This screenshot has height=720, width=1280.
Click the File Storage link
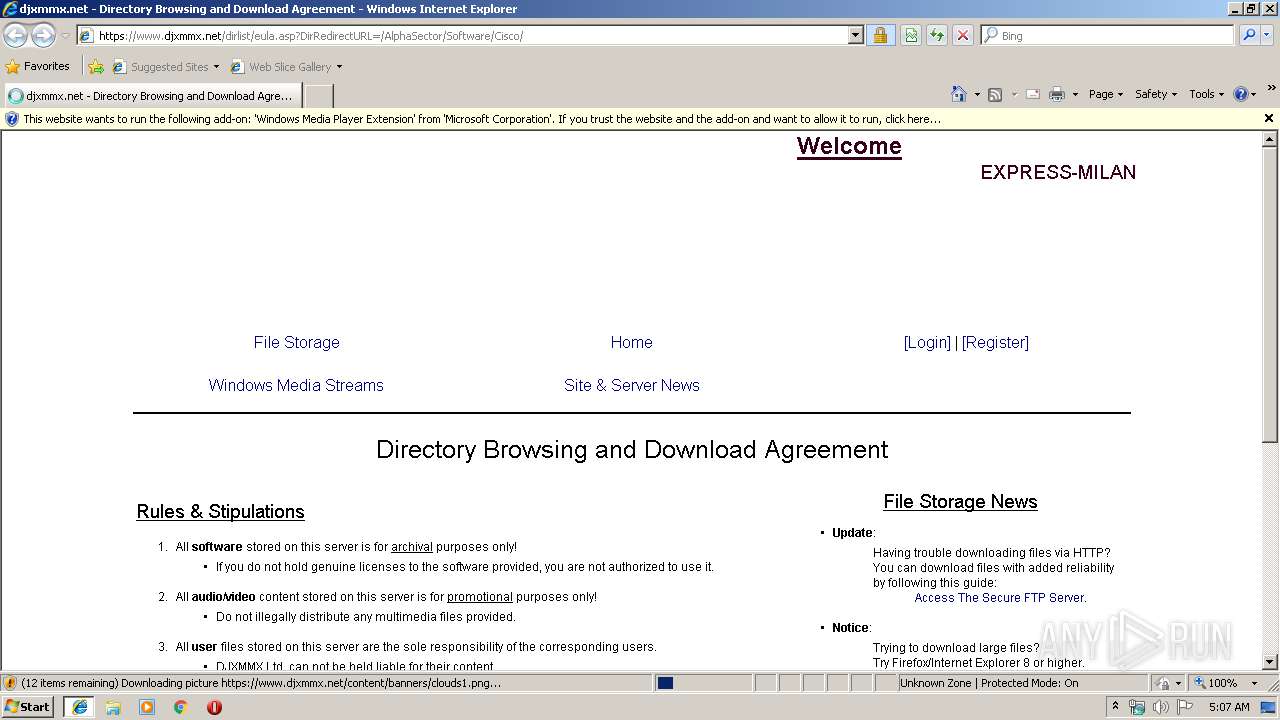coord(296,342)
